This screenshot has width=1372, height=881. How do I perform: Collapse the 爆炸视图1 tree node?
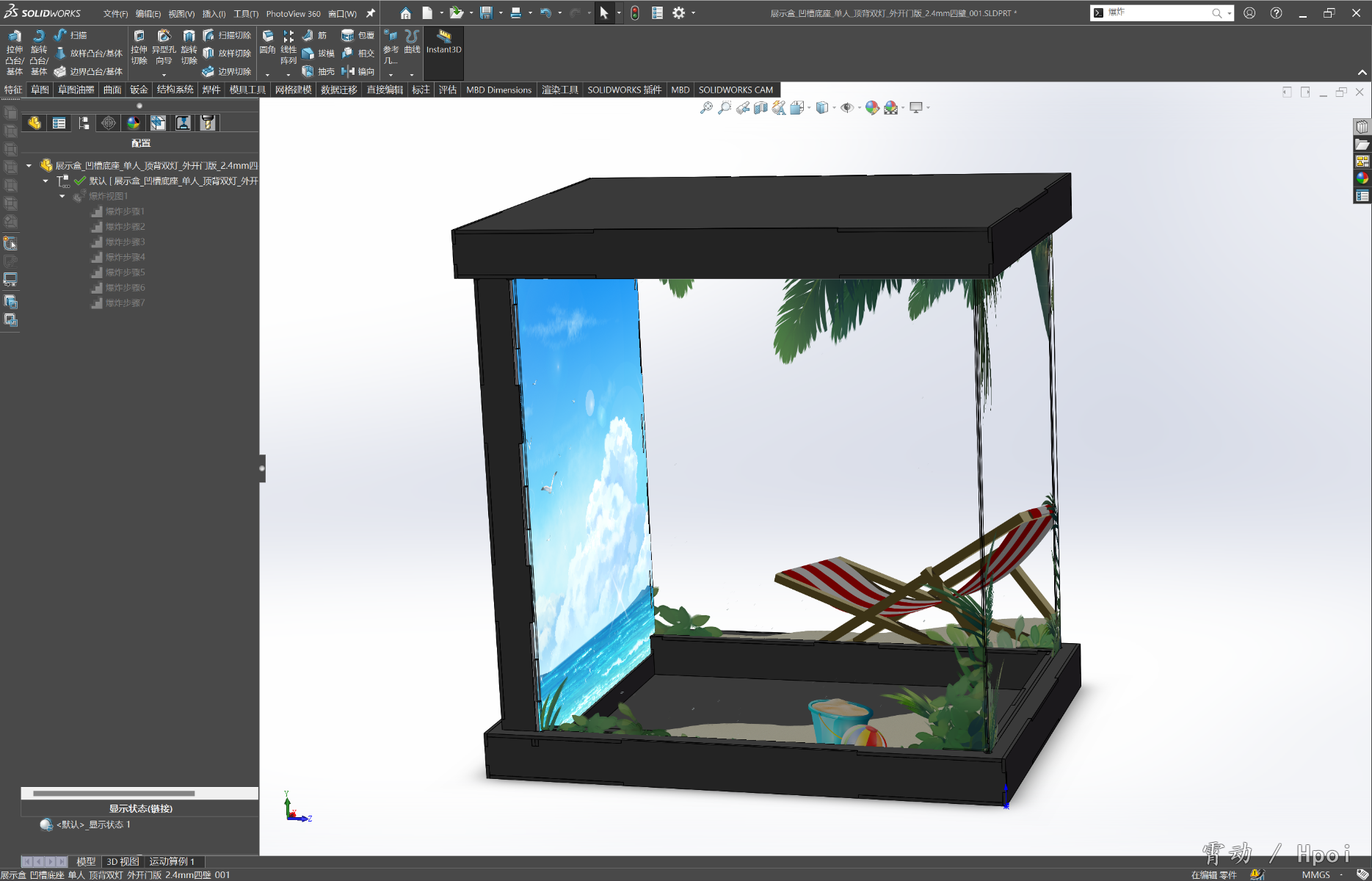pyautogui.click(x=62, y=196)
